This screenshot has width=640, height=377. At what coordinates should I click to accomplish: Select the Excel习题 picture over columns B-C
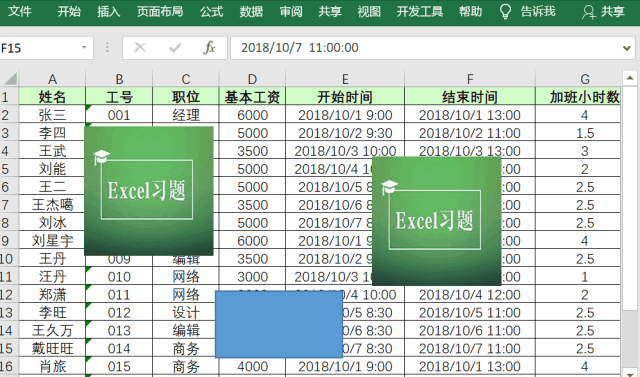149,191
